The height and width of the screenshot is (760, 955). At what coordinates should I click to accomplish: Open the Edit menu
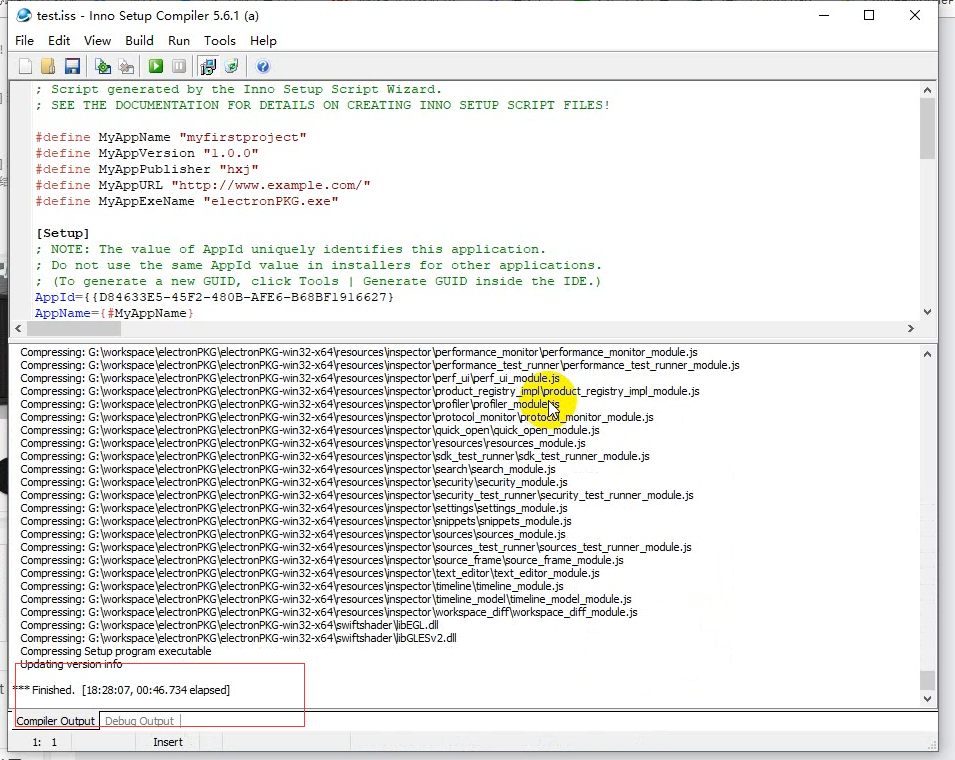click(59, 41)
